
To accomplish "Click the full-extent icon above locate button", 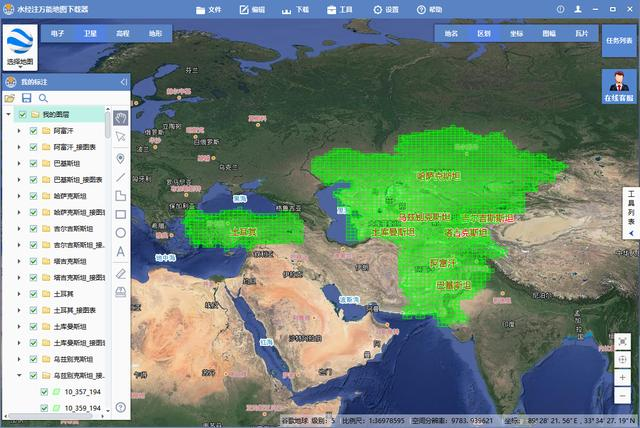I will (x=622, y=342).
